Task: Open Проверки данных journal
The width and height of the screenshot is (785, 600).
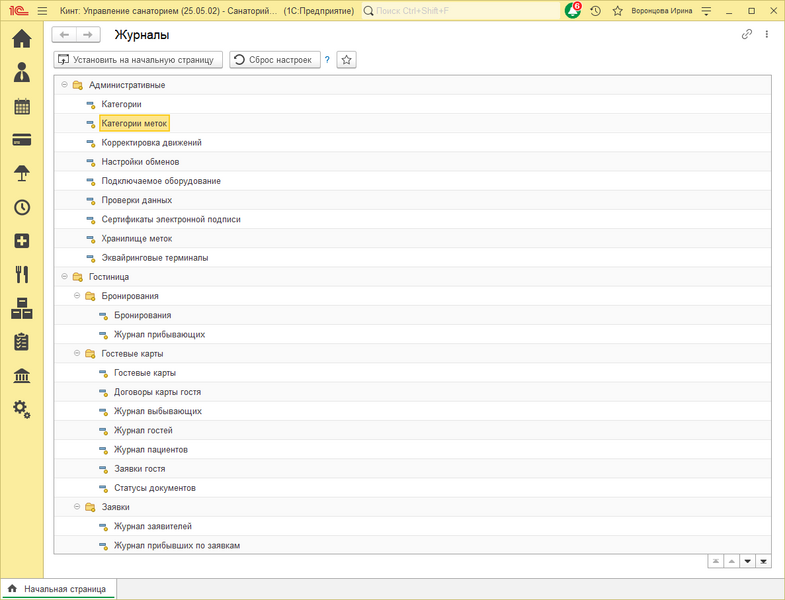Action: pyautogui.click(x=136, y=200)
